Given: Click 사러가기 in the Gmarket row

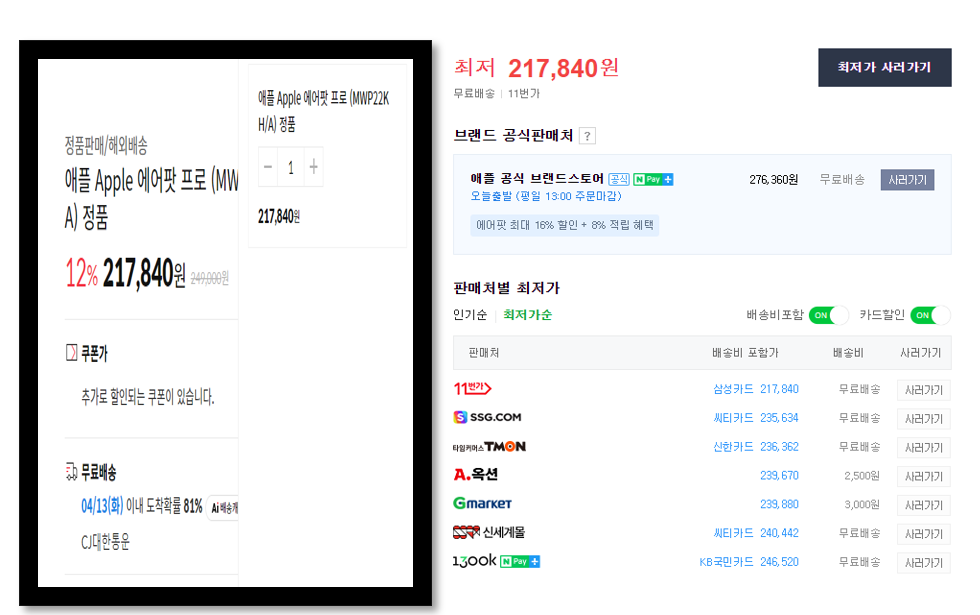Looking at the screenshot, I should pos(923,505).
